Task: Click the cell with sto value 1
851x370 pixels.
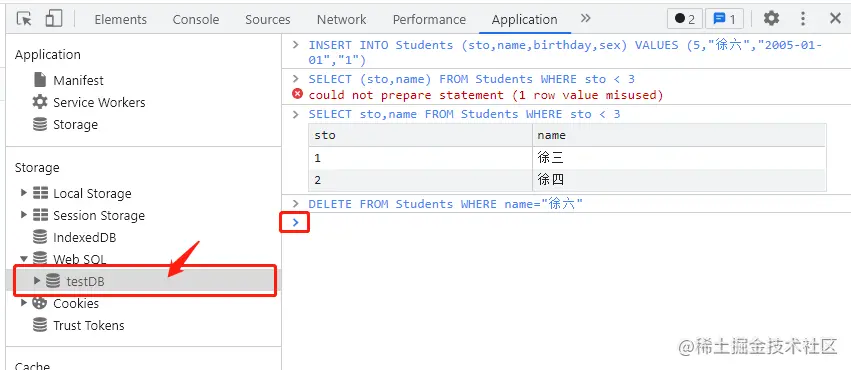Action: 420,158
